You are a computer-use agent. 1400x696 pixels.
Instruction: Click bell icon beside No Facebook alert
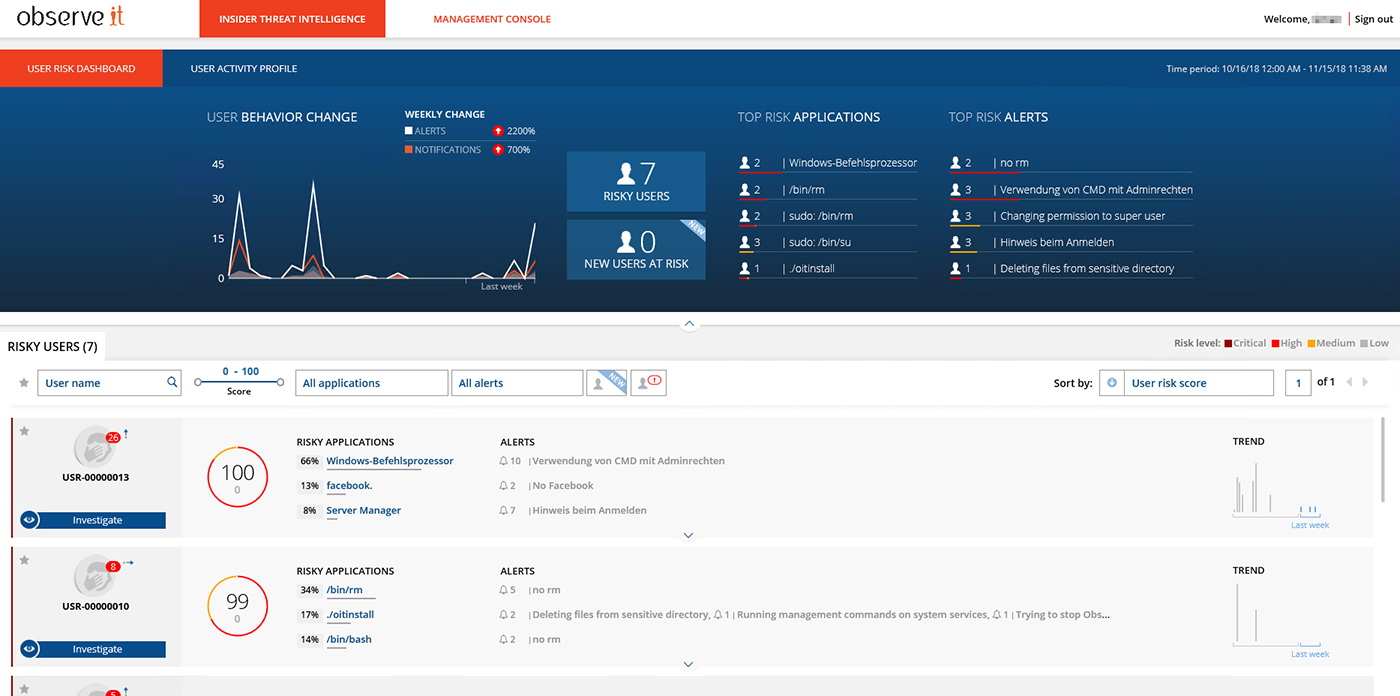[x=503, y=486]
